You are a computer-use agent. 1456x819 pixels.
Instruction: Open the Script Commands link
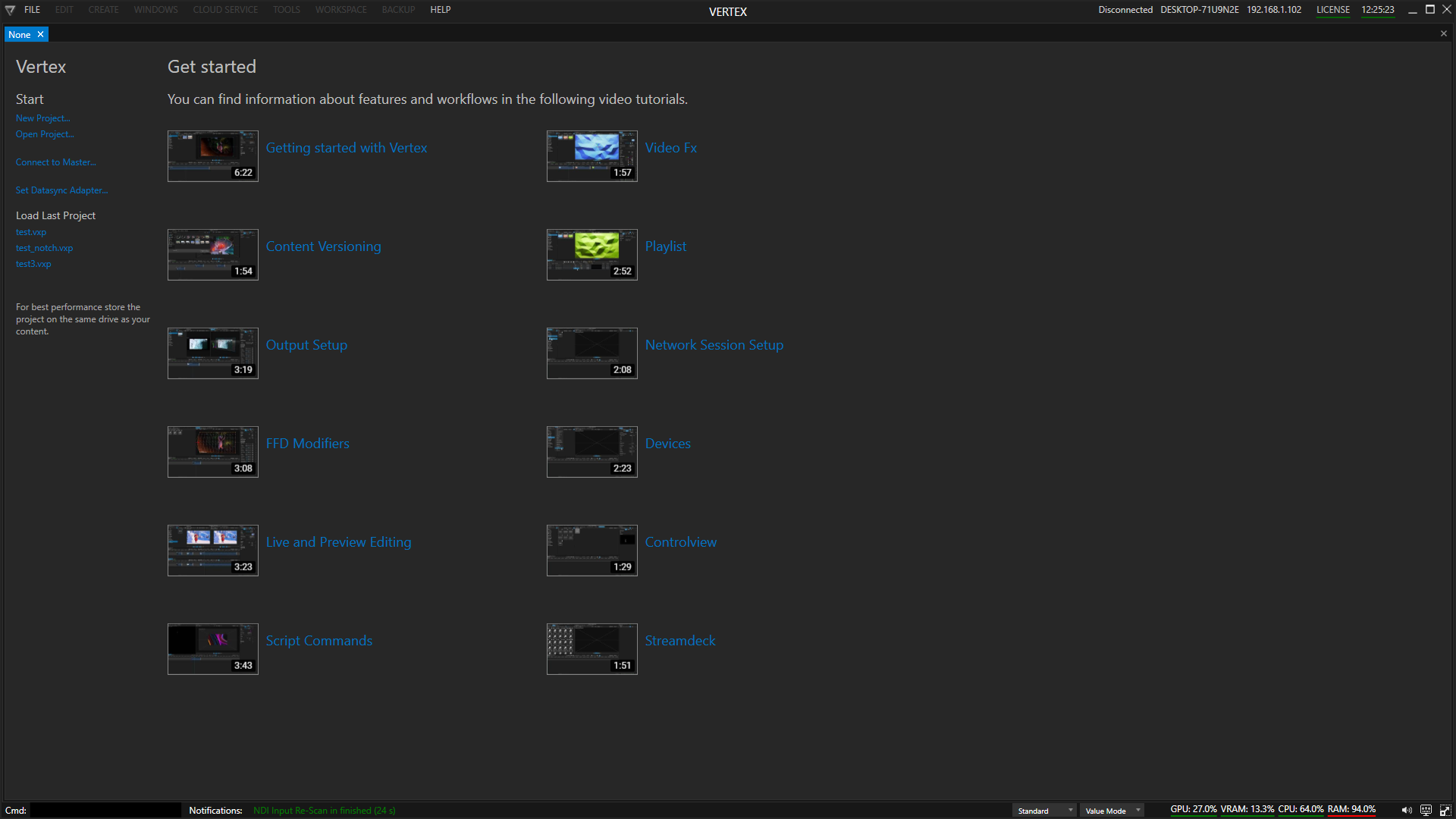click(x=319, y=641)
